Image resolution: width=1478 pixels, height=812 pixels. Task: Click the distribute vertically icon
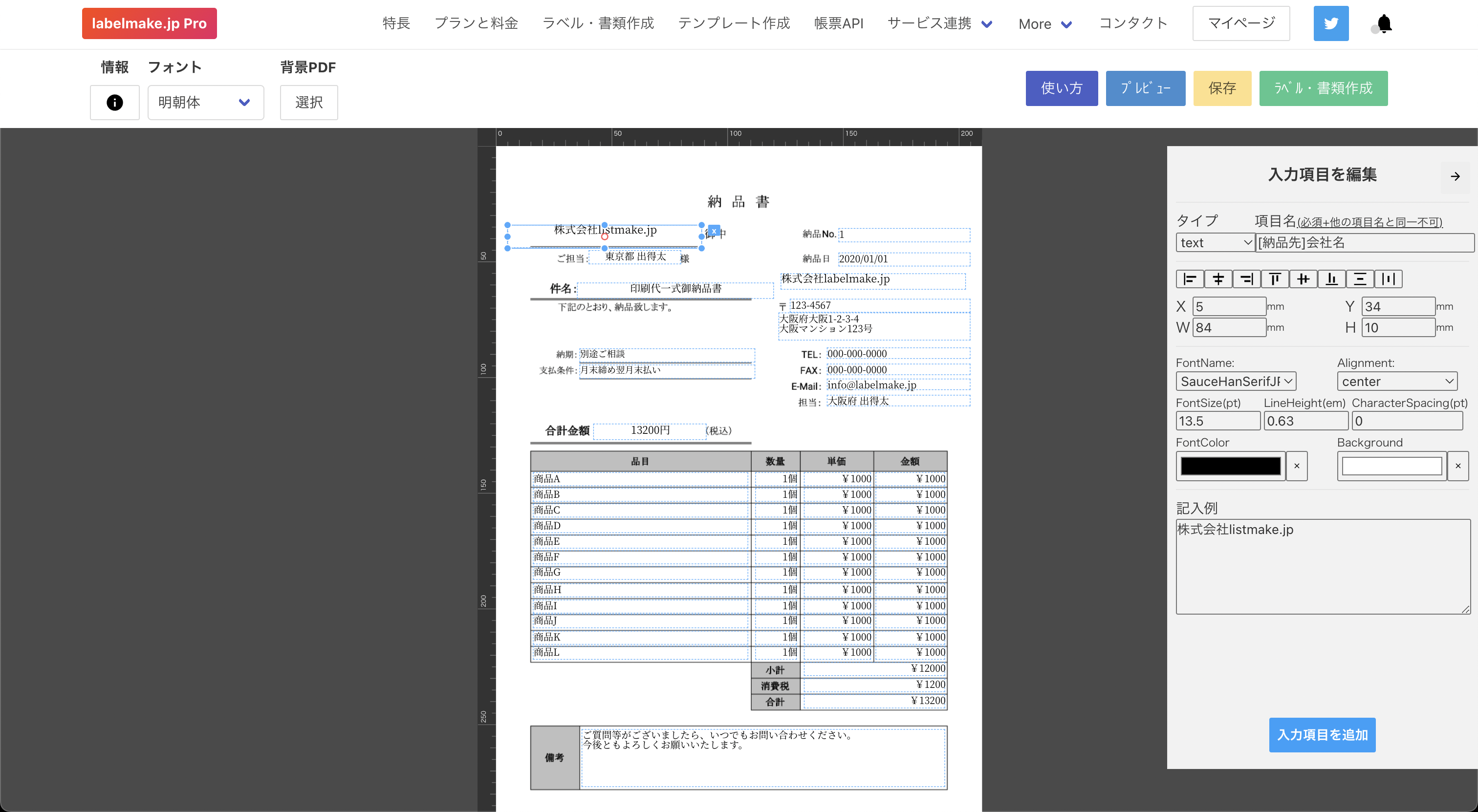click(1360, 279)
